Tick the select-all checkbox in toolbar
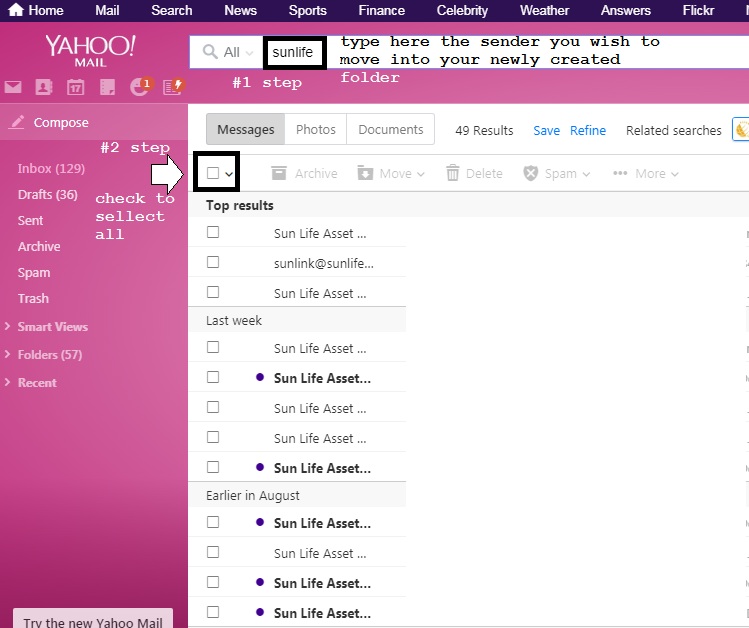This screenshot has height=628, width=749. [213, 173]
